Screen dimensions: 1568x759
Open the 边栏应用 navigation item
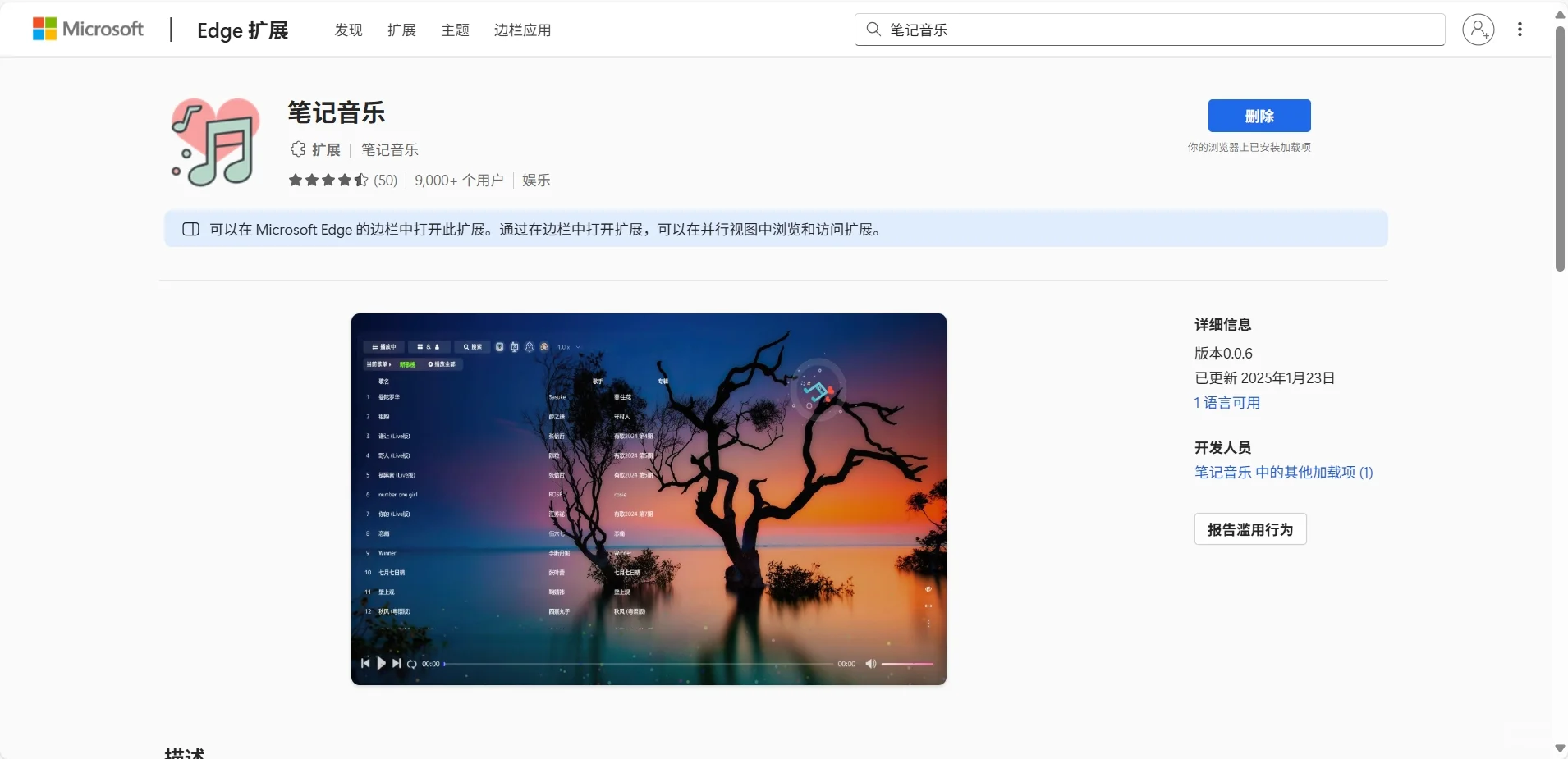(521, 30)
